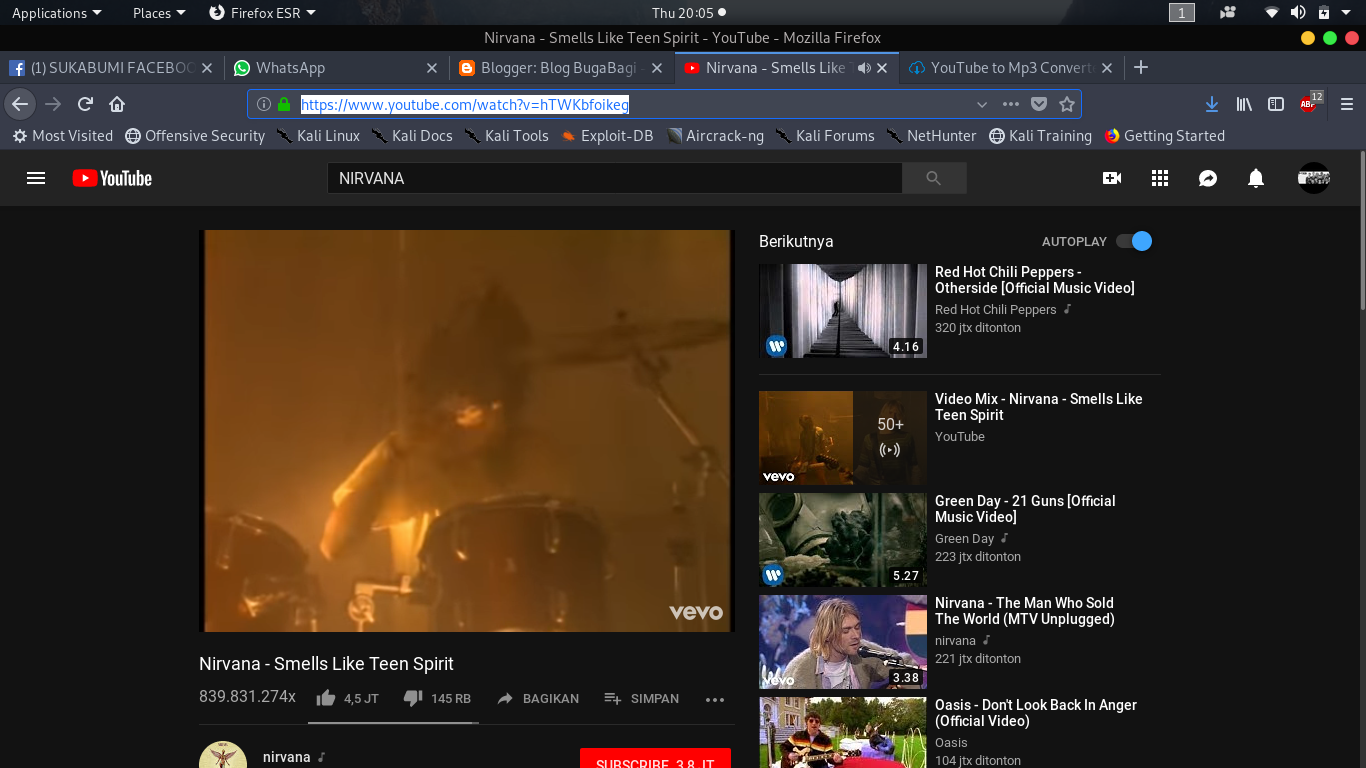Open the create video camera icon
The height and width of the screenshot is (768, 1366).
pyautogui.click(x=1111, y=178)
